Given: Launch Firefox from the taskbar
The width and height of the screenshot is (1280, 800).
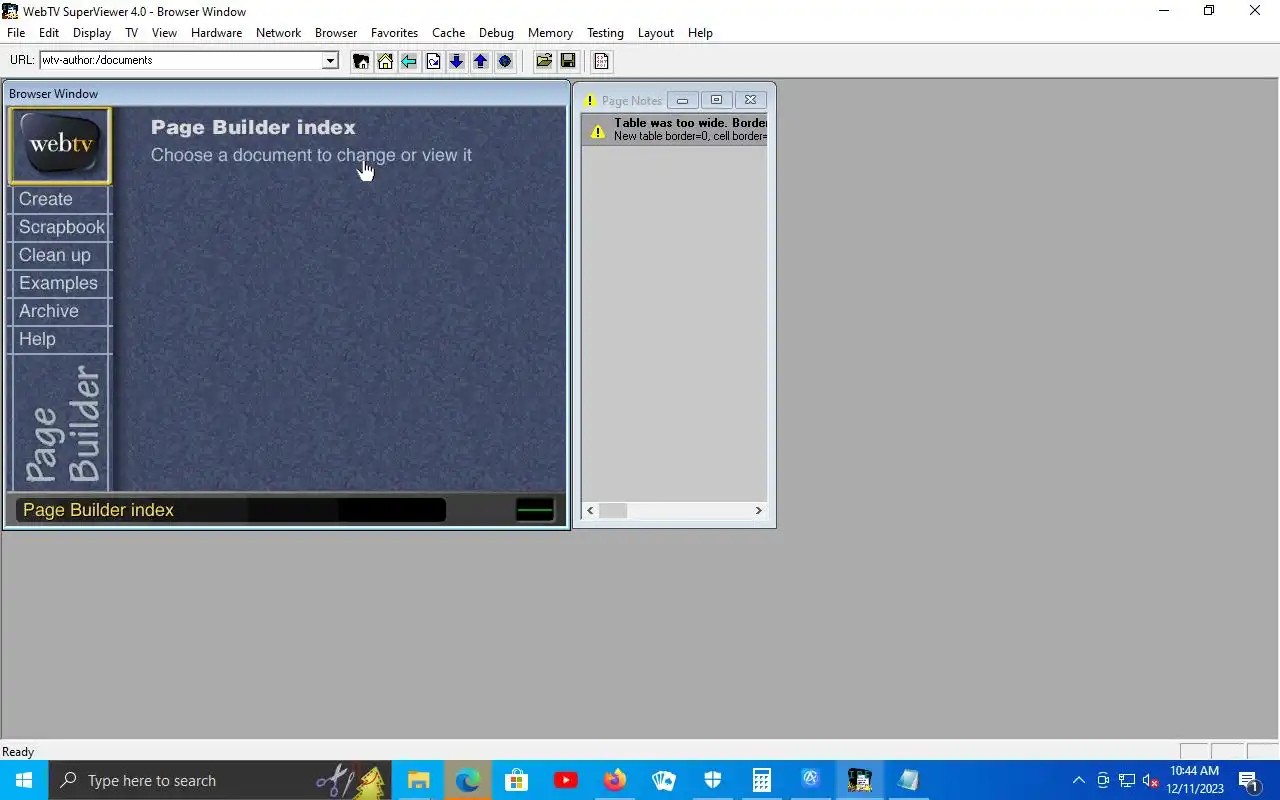Looking at the screenshot, I should 614,780.
